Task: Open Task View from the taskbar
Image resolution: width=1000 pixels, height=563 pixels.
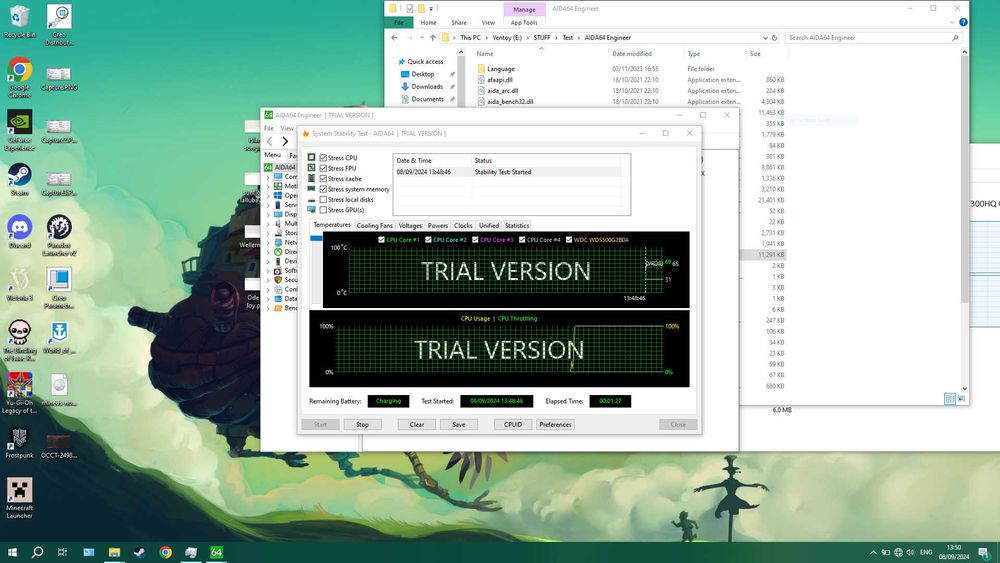Action: tap(62, 552)
